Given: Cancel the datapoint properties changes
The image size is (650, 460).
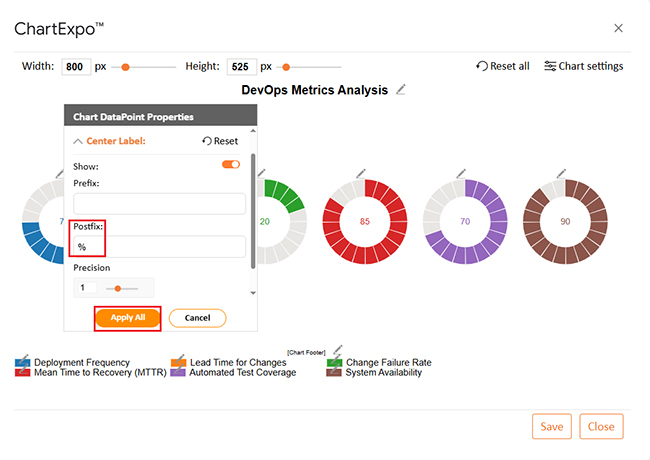Looking at the screenshot, I should click(197, 317).
